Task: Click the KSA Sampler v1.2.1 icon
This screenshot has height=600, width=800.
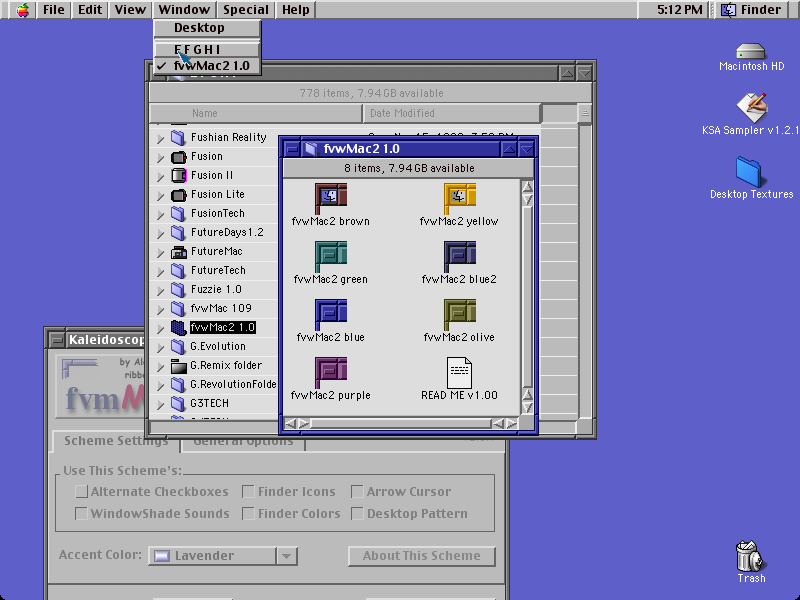Action: tap(752, 108)
